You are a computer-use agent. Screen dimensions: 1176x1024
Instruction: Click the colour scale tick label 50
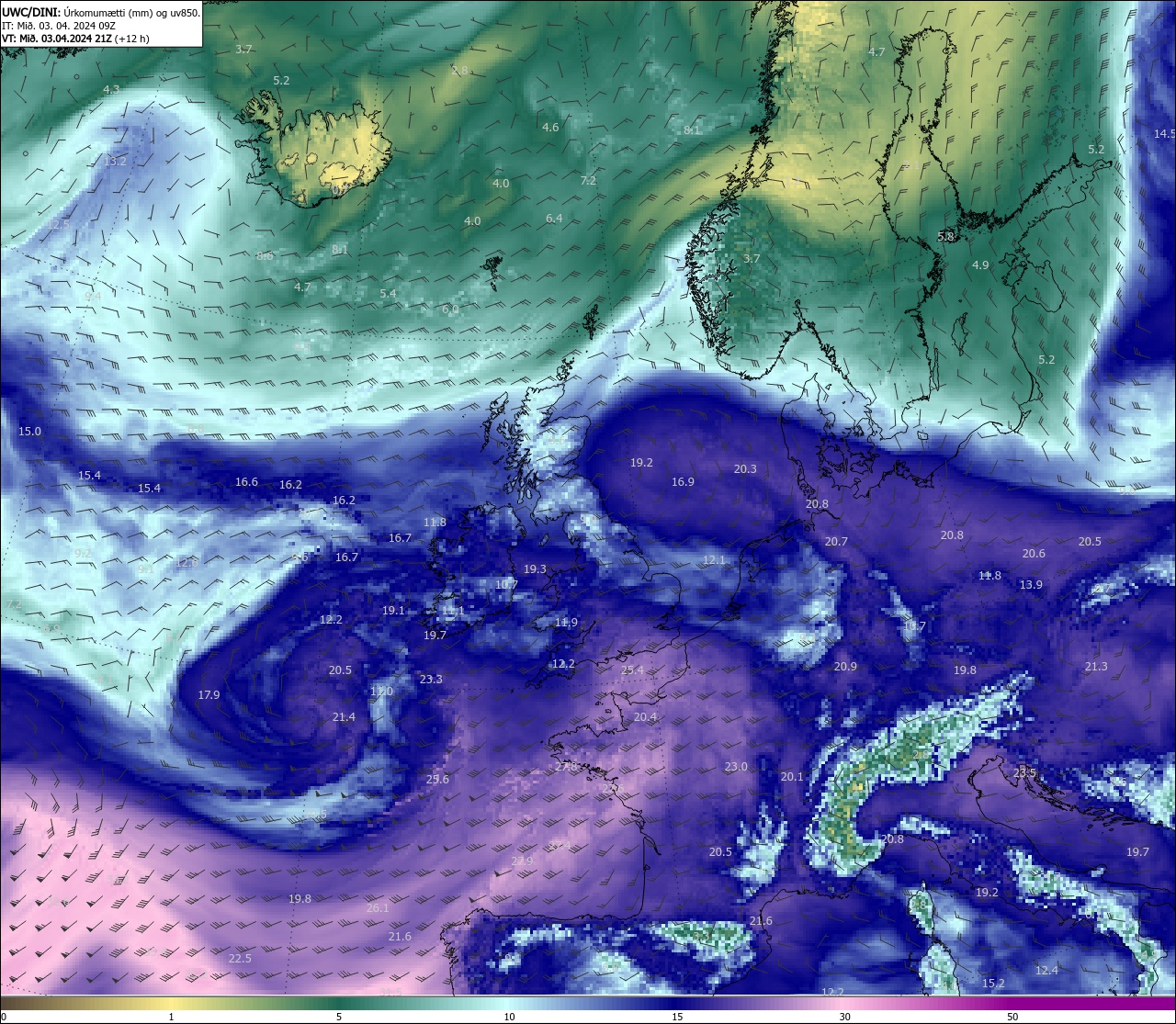coord(1012,1017)
